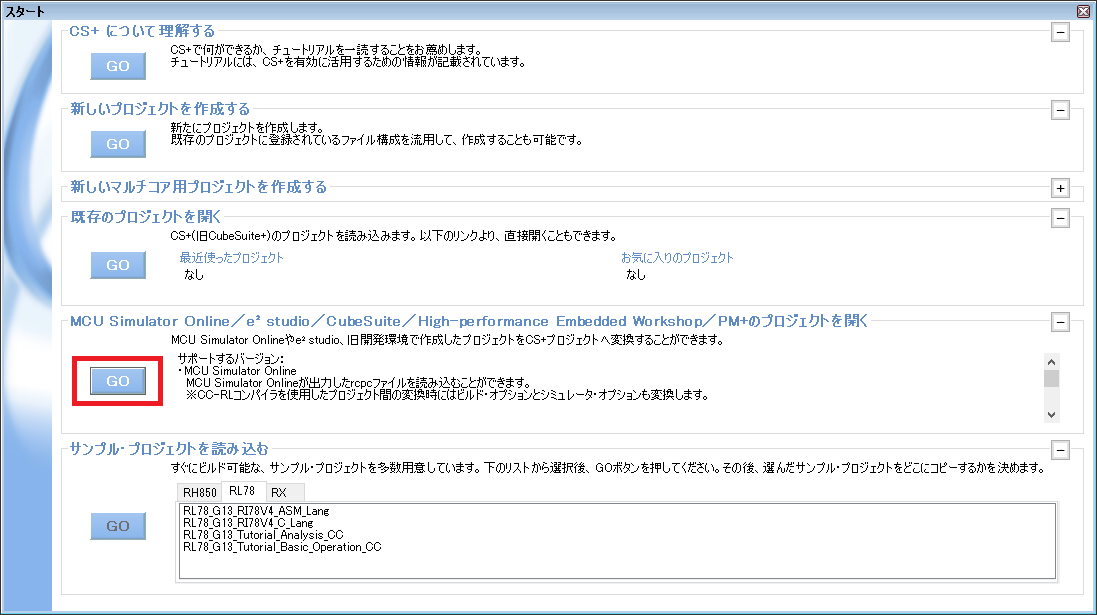Select the RL78 sample tab
The height and width of the screenshot is (615, 1097).
point(242,491)
